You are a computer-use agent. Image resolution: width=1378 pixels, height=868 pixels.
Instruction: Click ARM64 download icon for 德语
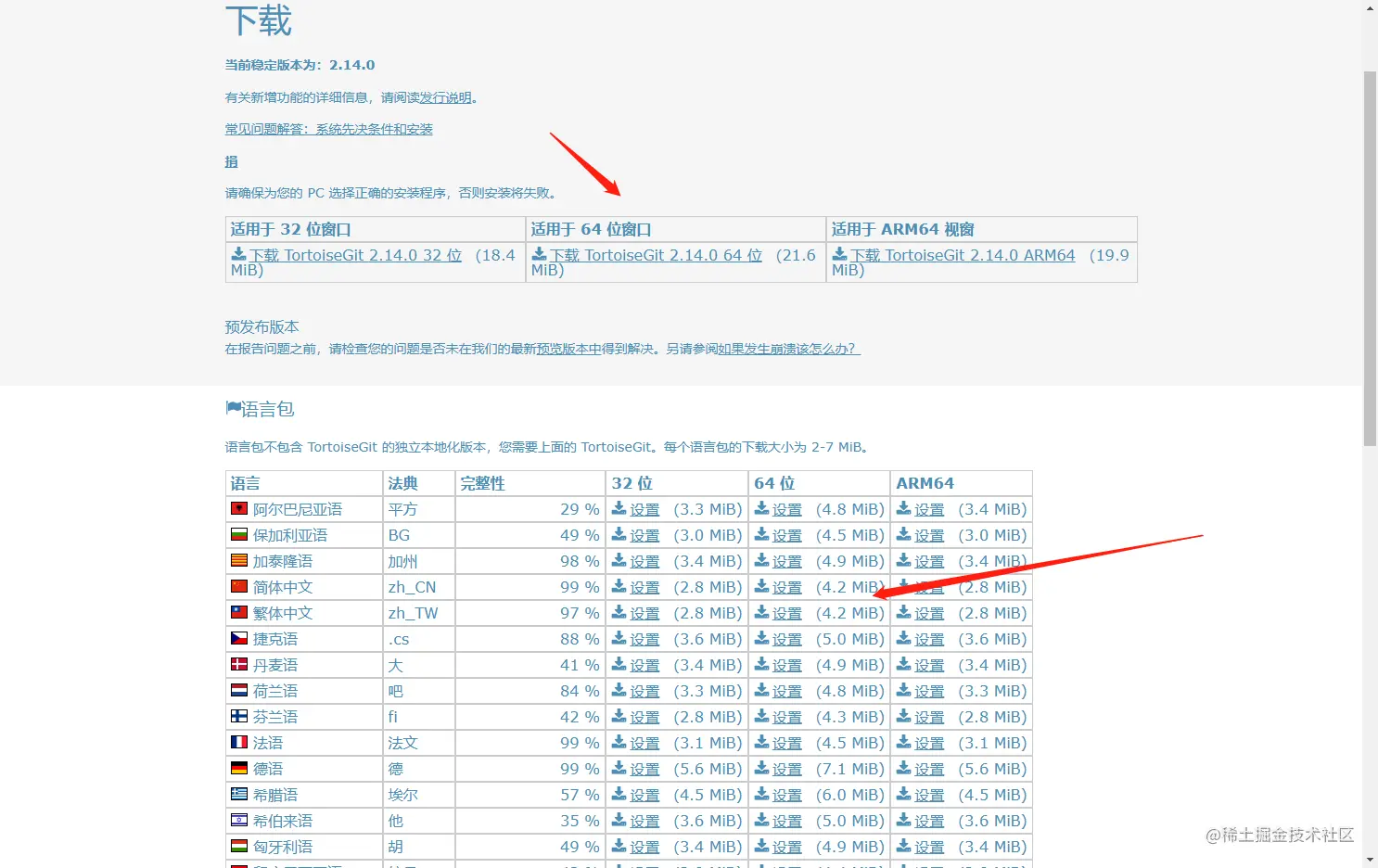point(903,768)
